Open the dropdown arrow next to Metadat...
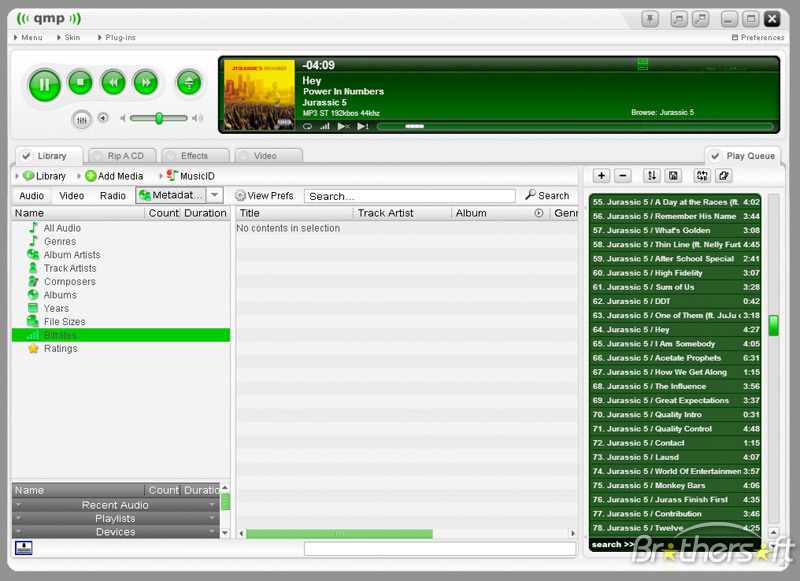This screenshot has height=581, width=800. tap(215, 195)
